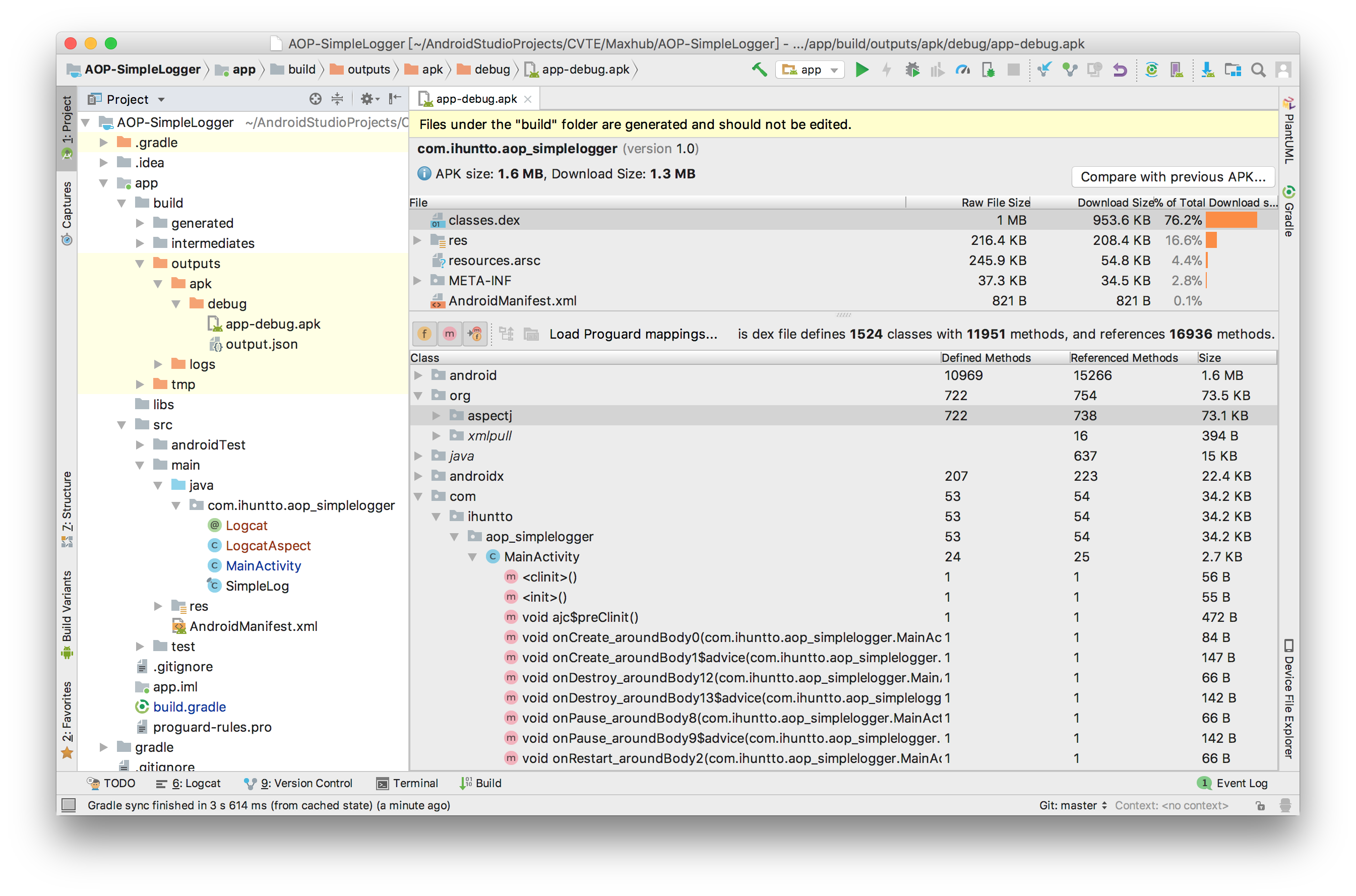1356x896 pixels.
Task: Open the Terminal tool tab
Action: (x=407, y=783)
